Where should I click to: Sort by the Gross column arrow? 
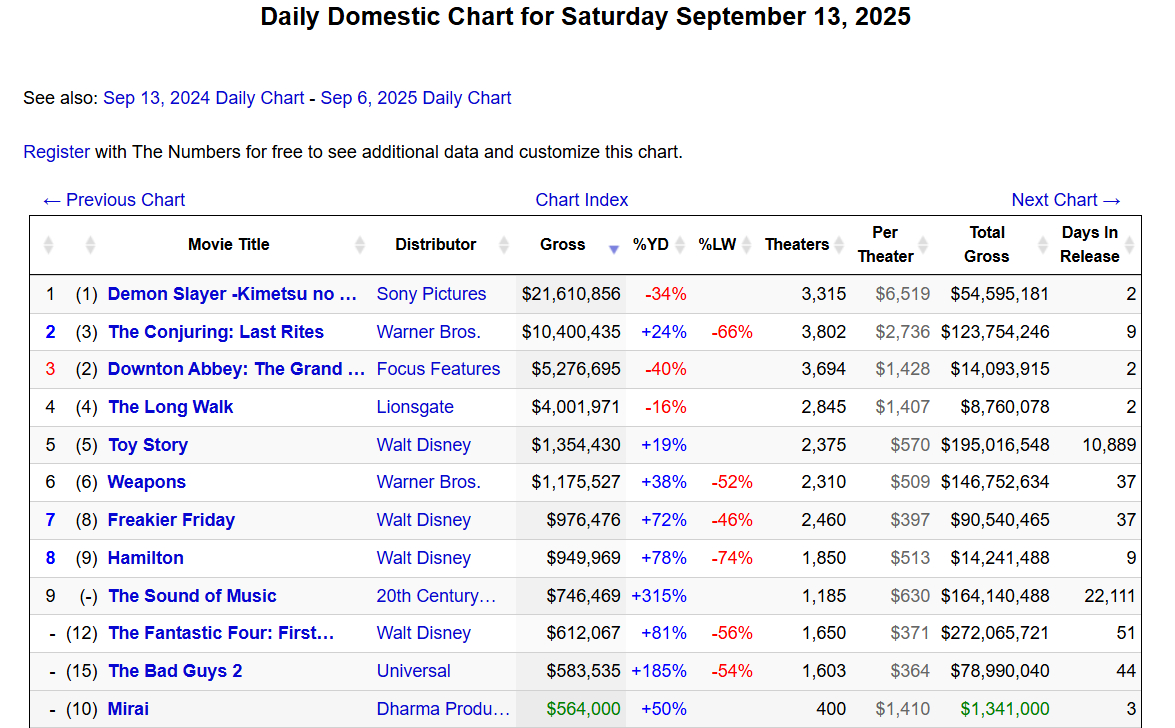[614, 248]
